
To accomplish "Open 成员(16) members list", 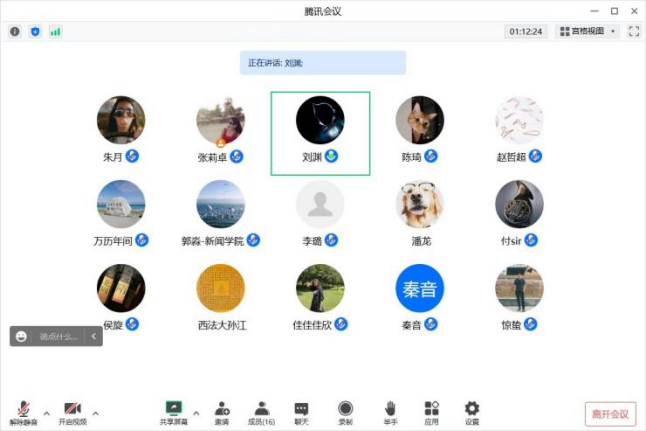I will (261, 412).
